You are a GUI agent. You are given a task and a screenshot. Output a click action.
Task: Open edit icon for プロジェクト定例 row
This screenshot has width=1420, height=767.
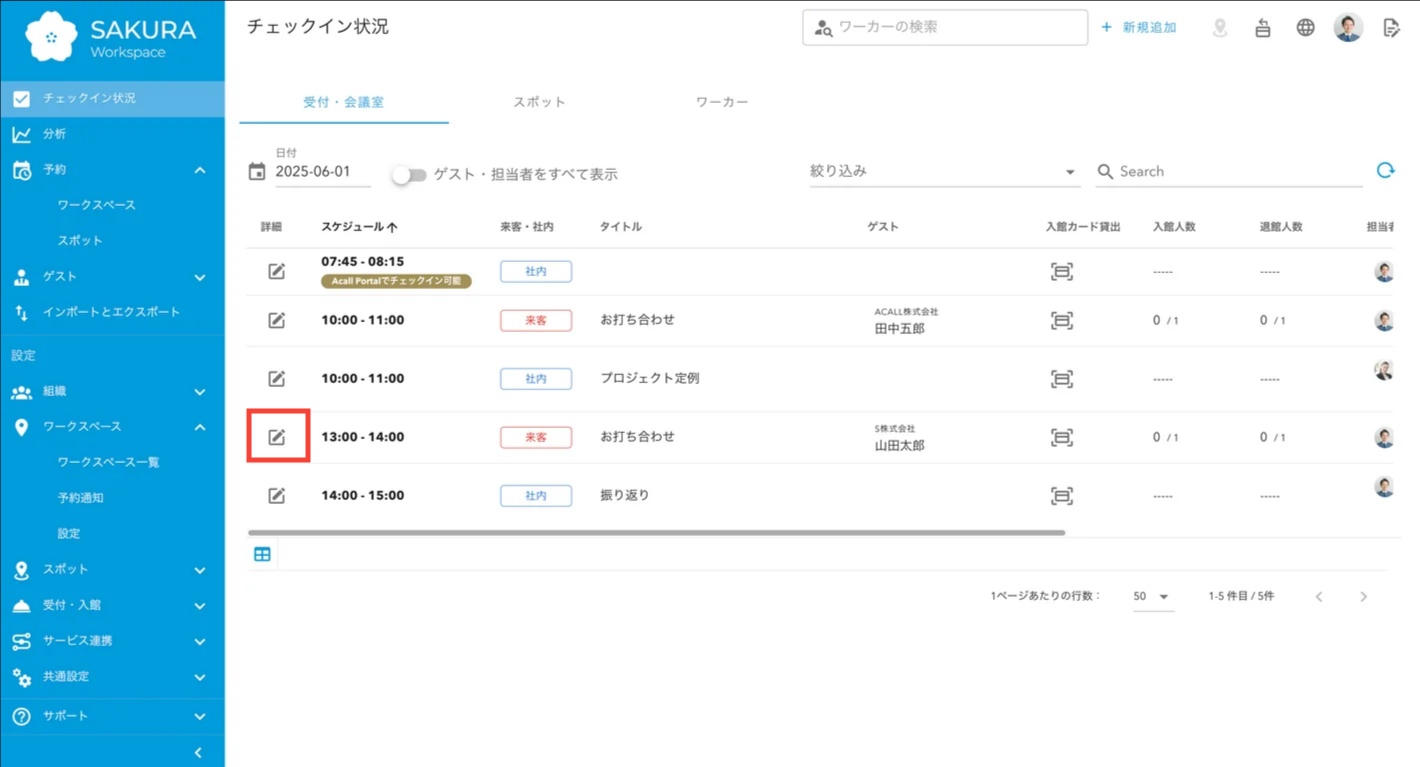277,379
